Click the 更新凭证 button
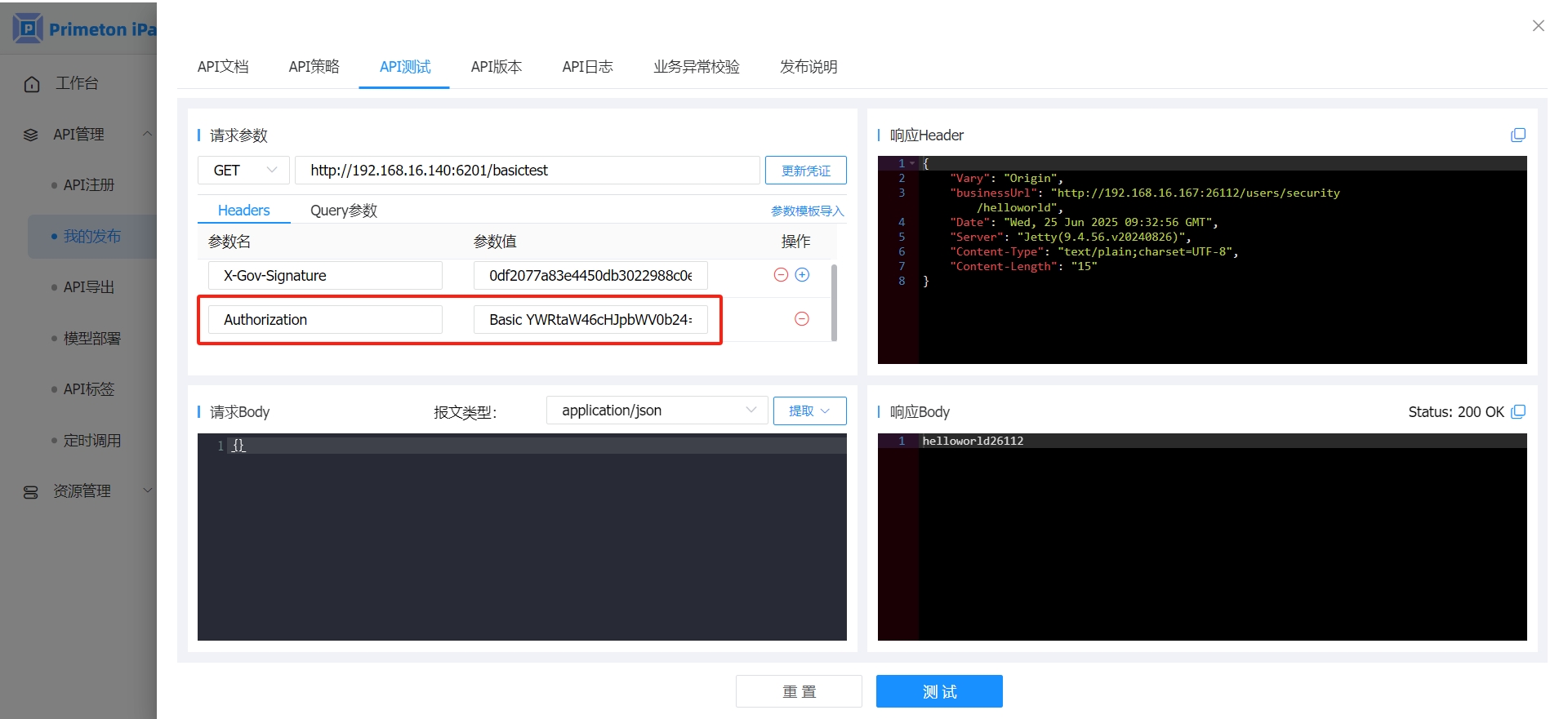The height and width of the screenshot is (719, 1568). (805, 171)
